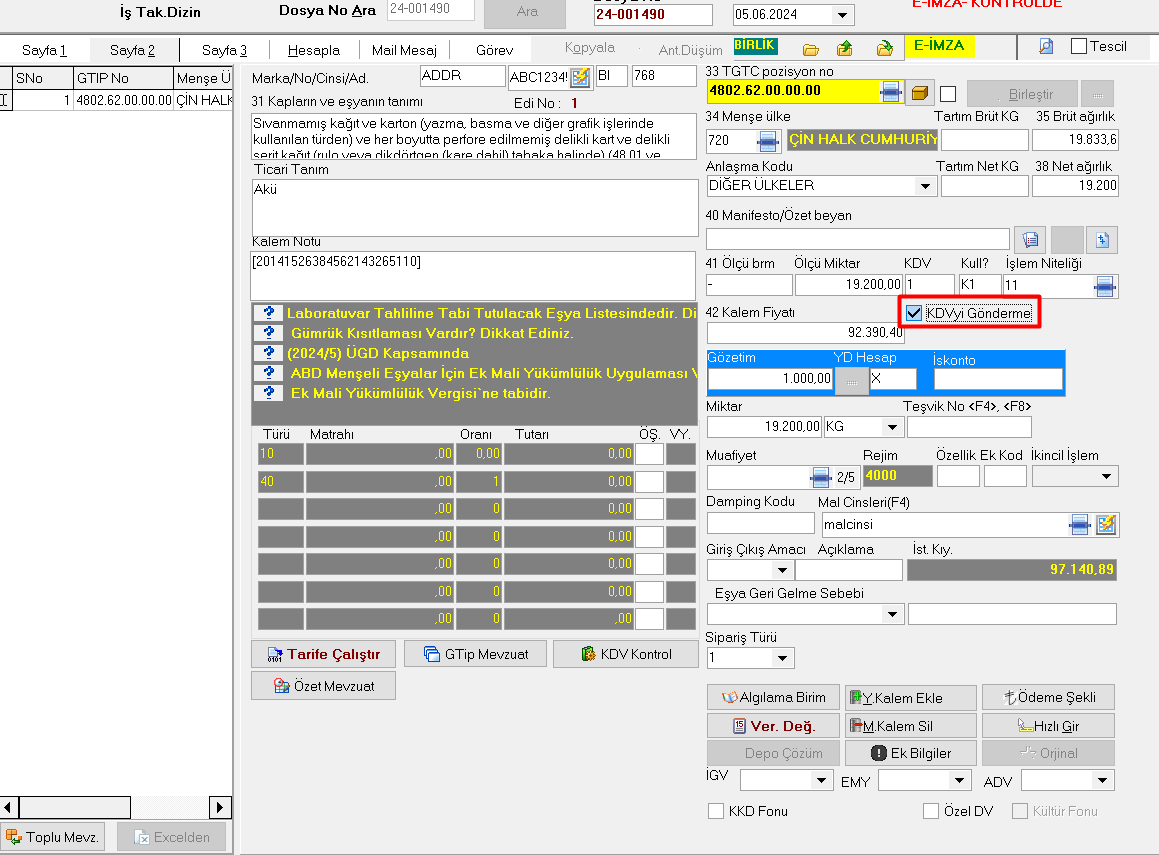Click the Algılama Birim button

[x=773, y=697]
